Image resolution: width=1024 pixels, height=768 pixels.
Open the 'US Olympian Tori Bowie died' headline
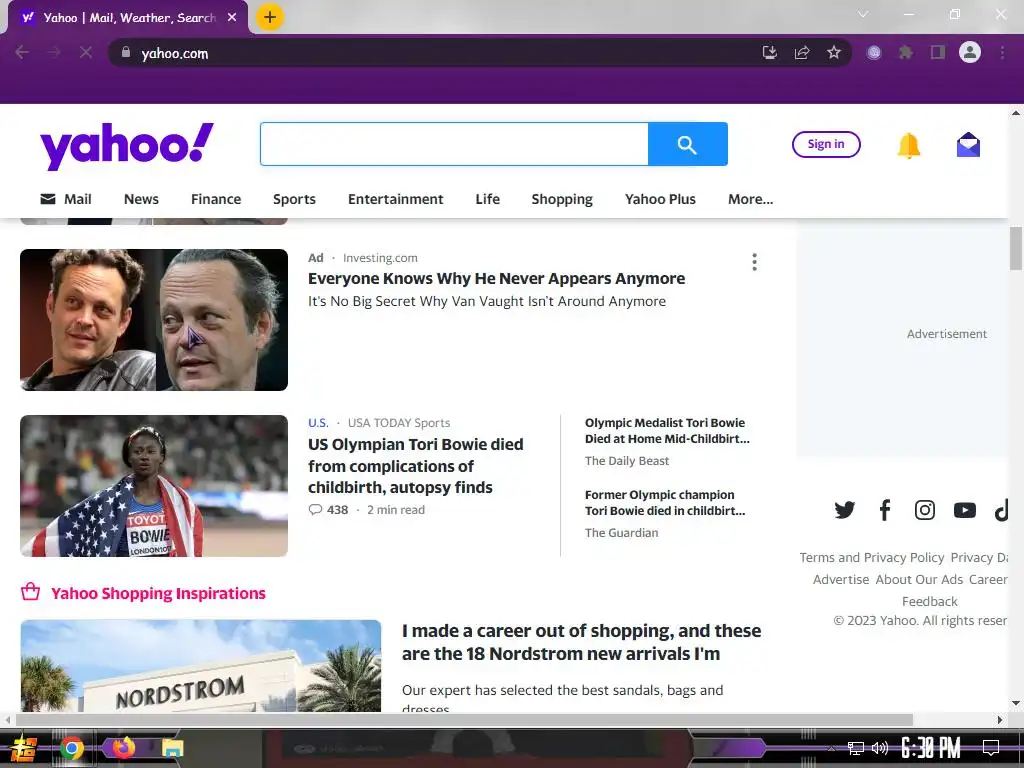coord(416,466)
